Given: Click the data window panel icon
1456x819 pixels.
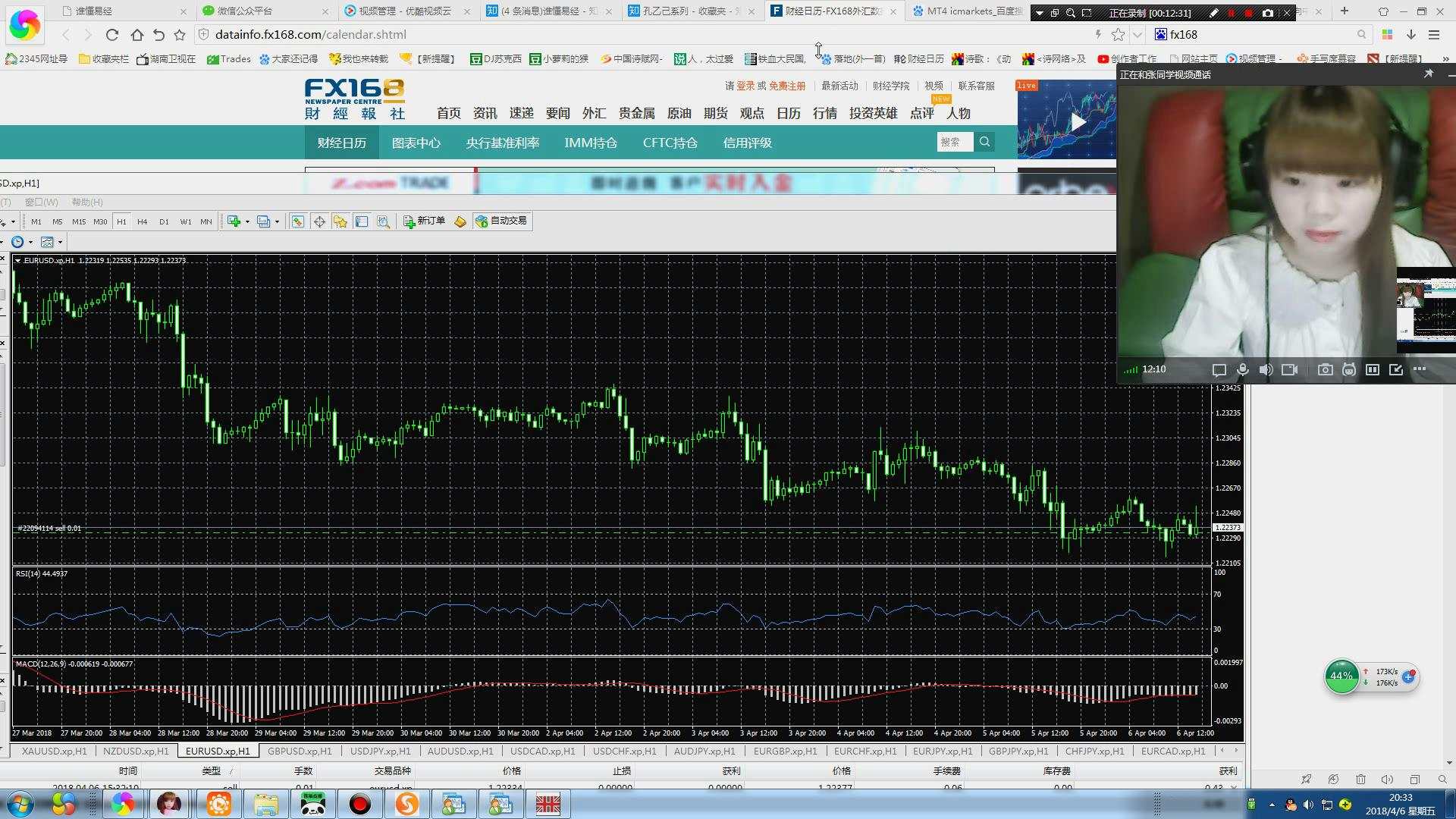Looking at the screenshot, I should click(x=362, y=221).
